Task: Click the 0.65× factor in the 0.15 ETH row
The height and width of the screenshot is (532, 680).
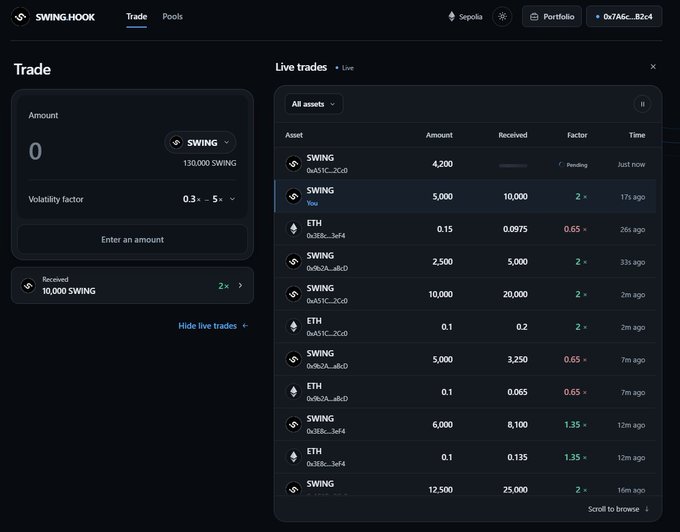Action: (575, 229)
